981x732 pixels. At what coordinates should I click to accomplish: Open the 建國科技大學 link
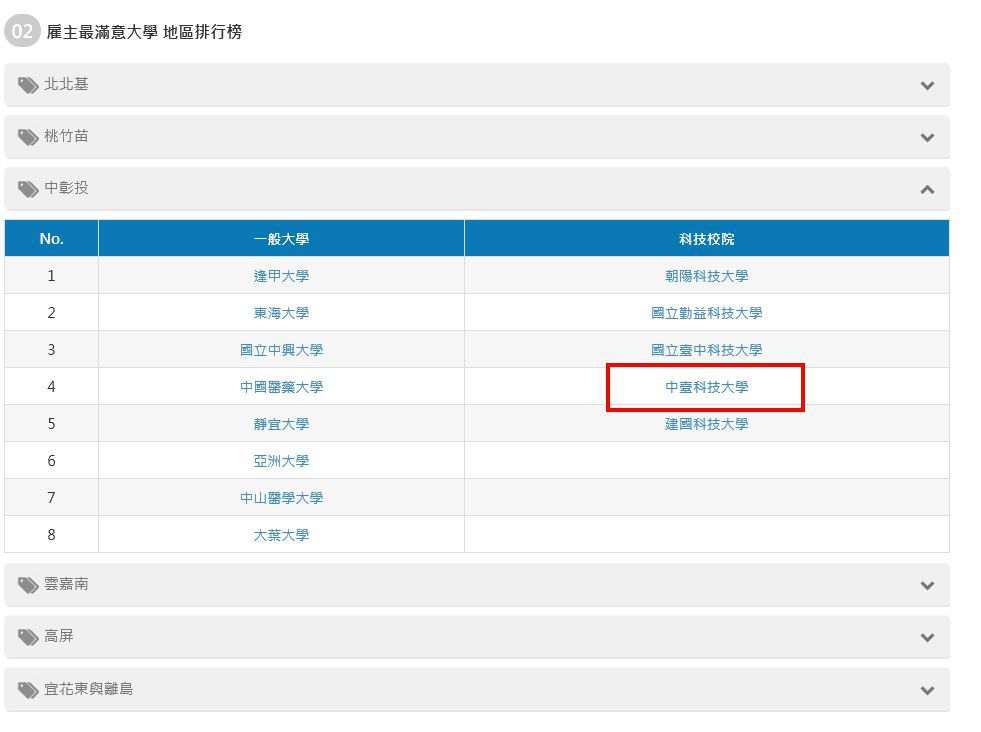pos(706,424)
